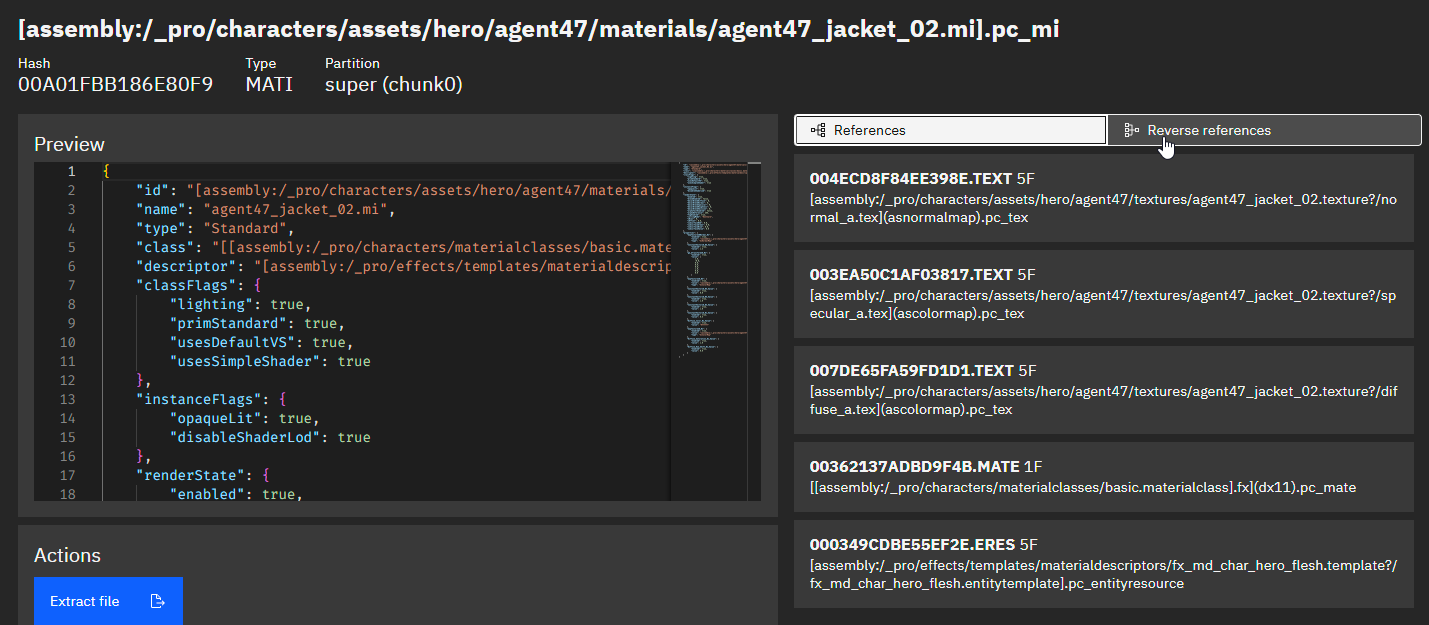Click the "disableShaderLod": true line
This screenshot has height=625, width=1429.
269,437
